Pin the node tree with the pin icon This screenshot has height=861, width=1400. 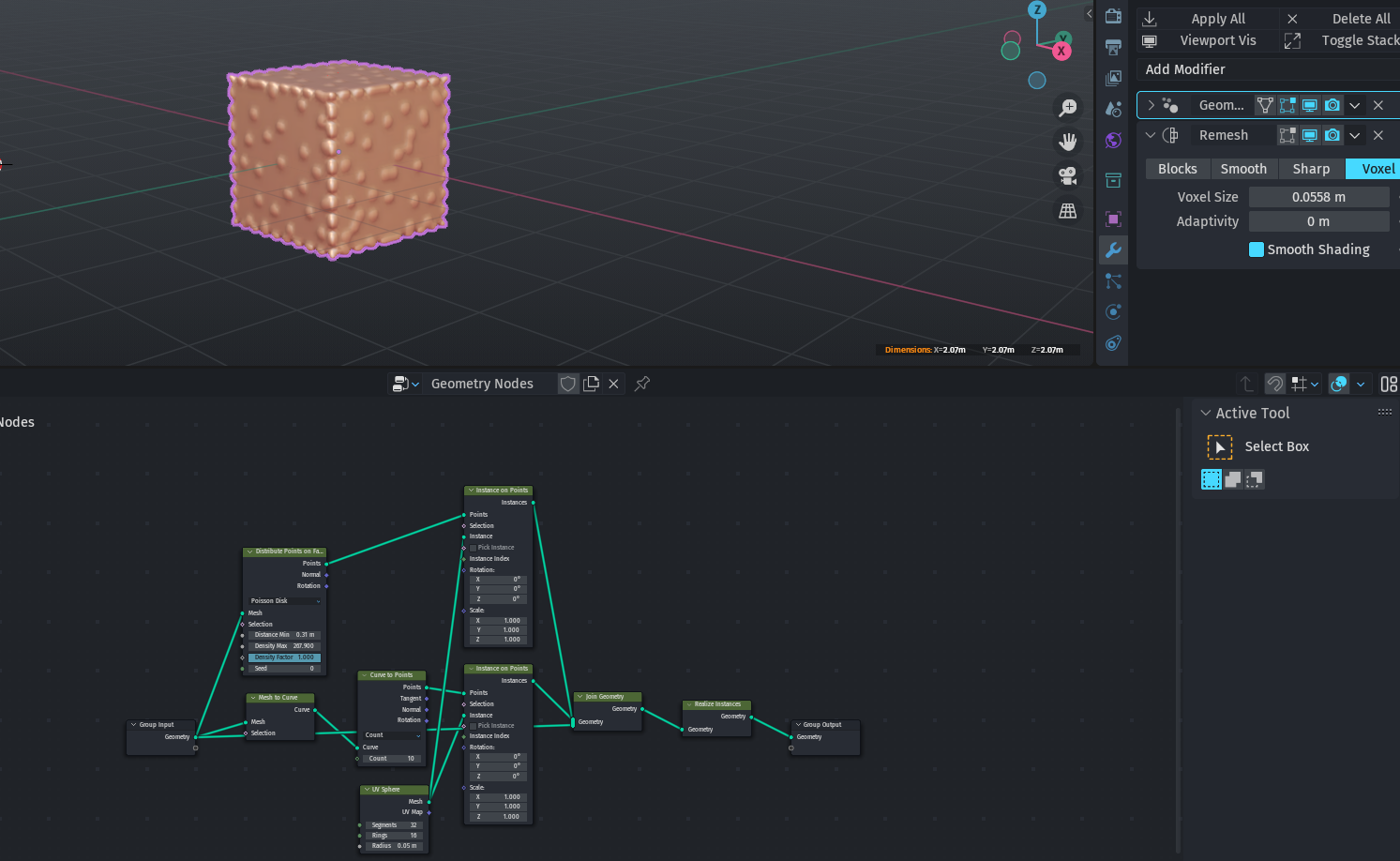[x=642, y=384]
